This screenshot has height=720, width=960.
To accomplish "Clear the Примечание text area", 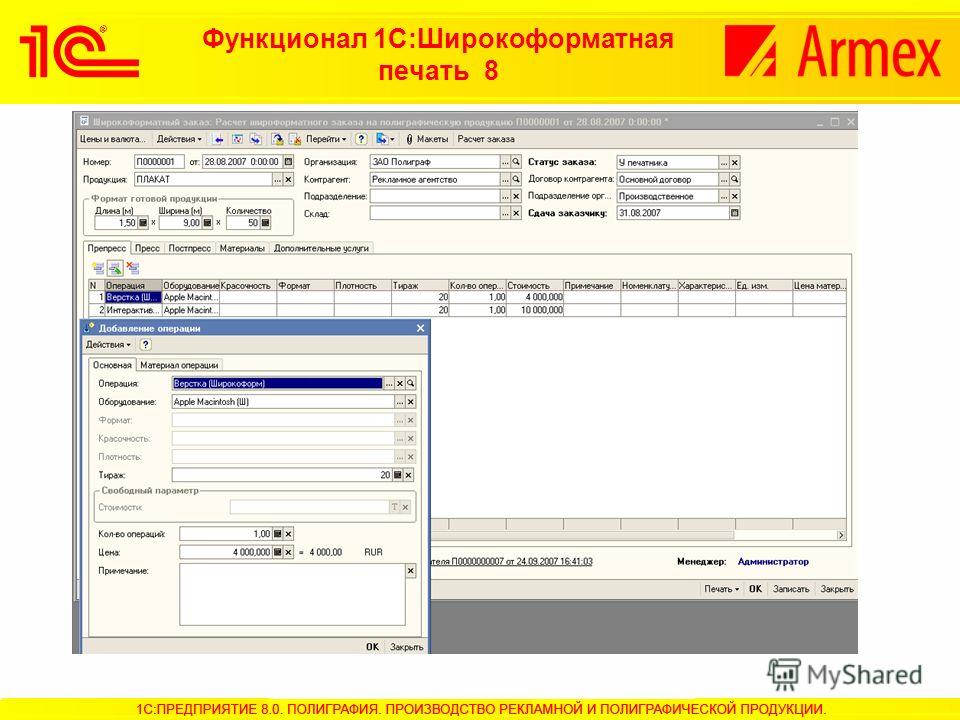I will 411,571.
